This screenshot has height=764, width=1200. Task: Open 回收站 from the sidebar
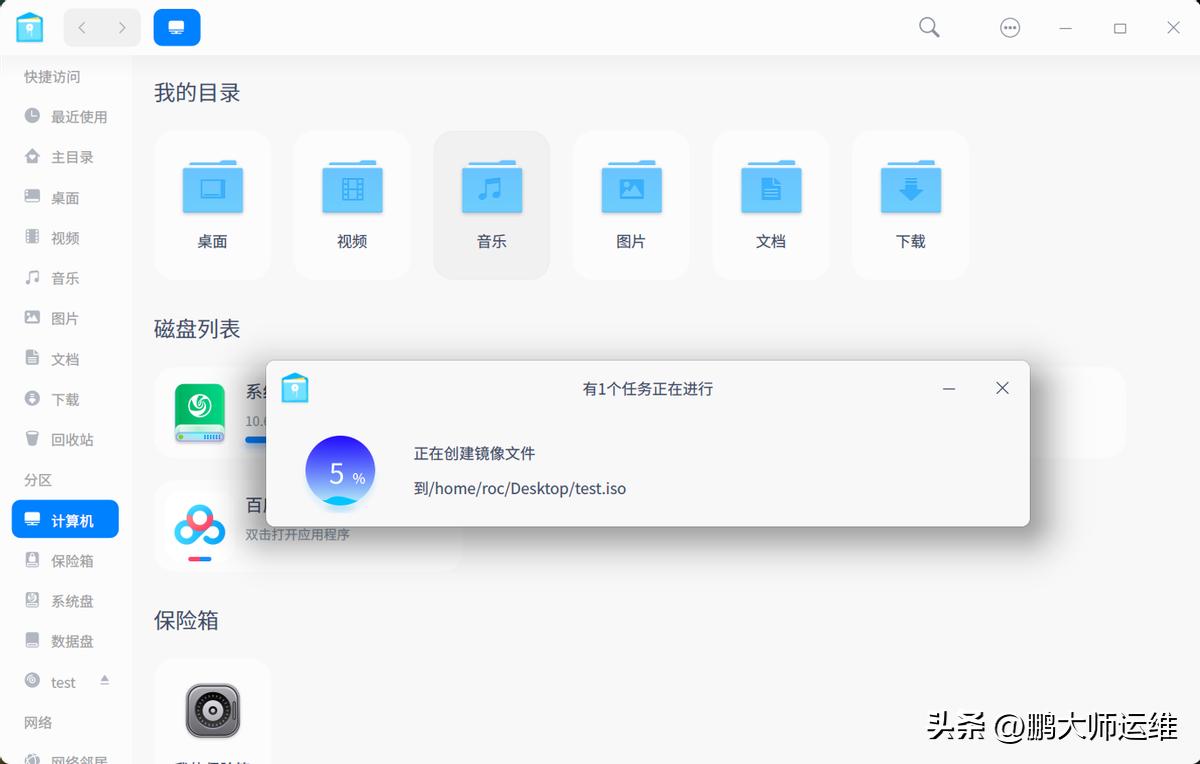point(62,439)
